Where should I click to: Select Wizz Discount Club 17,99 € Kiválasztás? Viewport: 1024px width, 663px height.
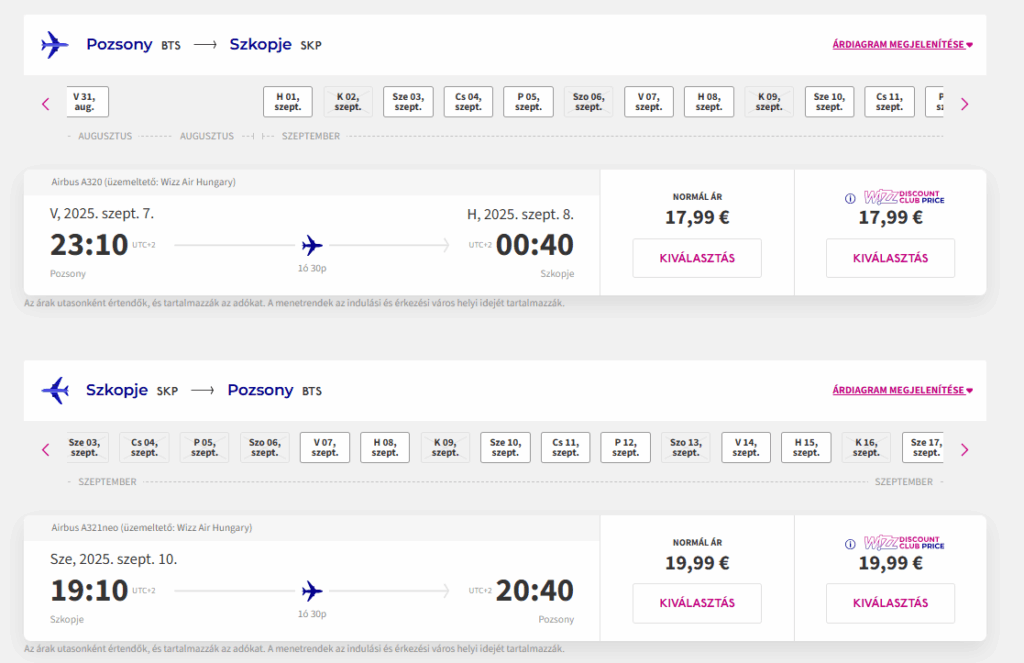pyautogui.click(x=890, y=258)
